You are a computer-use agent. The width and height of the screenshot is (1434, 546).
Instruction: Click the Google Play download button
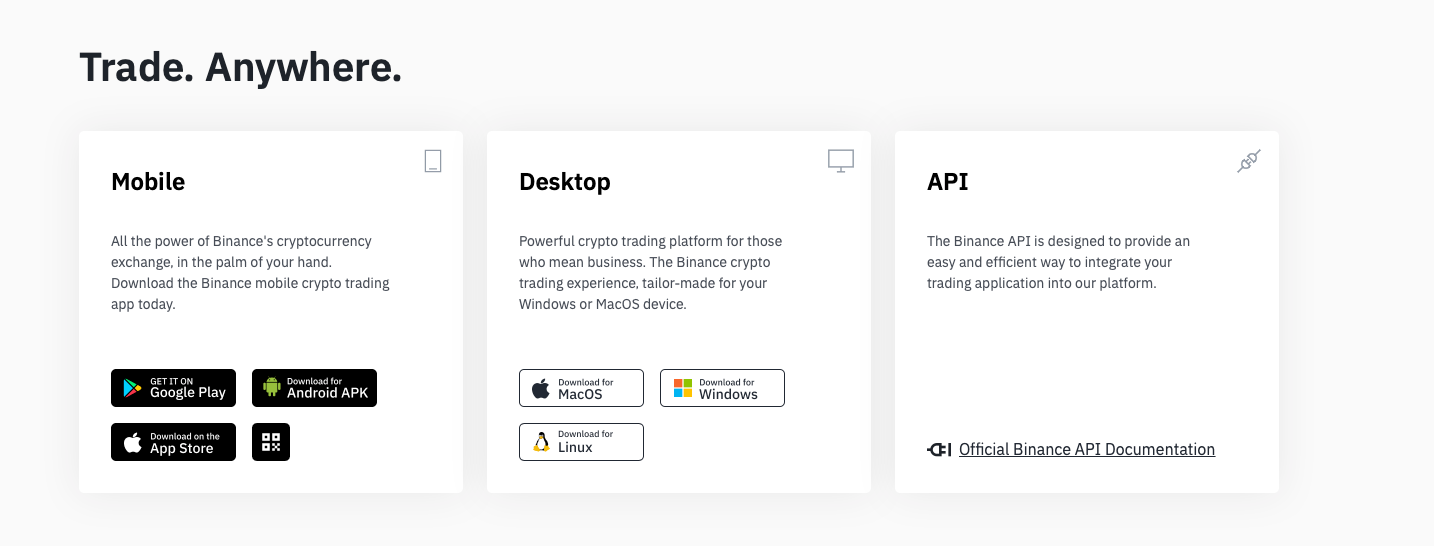point(173,388)
